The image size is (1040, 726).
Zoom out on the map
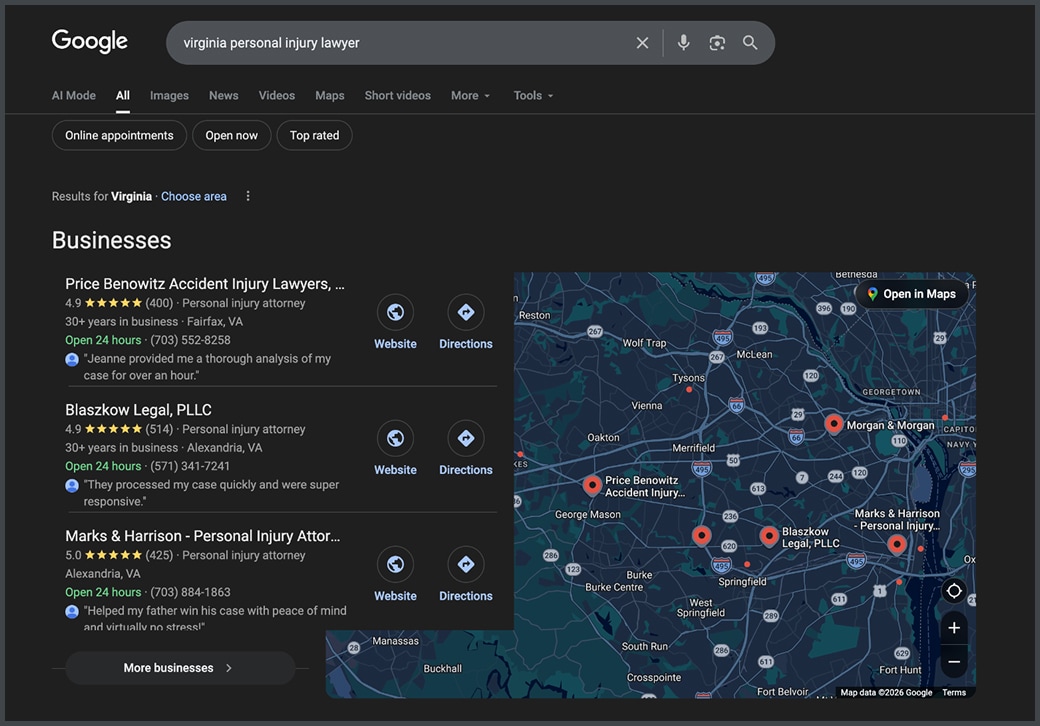tap(954, 662)
